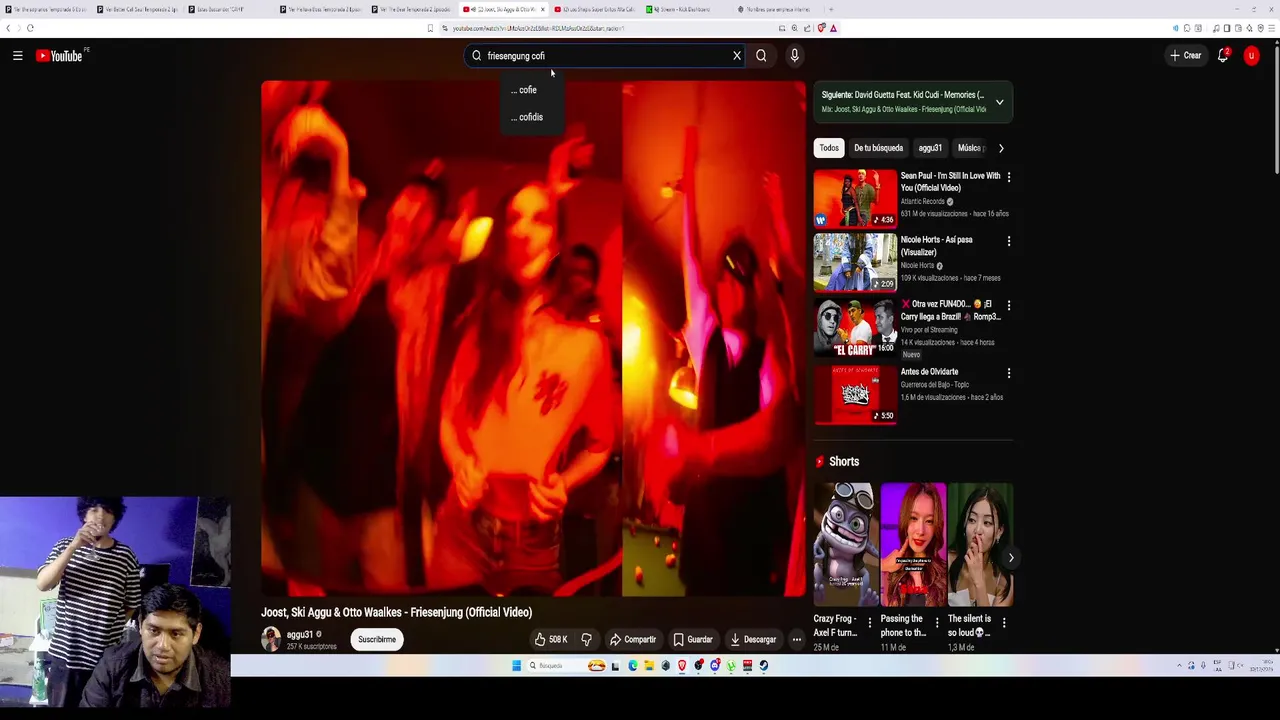Open Nicole Horts 'Así pasa' video title
The width and height of the screenshot is (1280, 720).
click(x=936, y=246)
